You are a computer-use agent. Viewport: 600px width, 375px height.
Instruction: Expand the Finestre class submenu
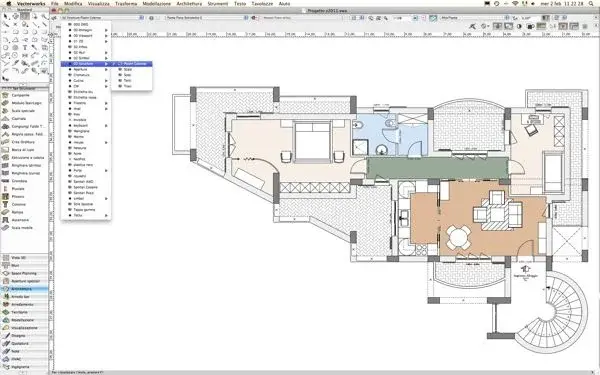(86, 103)
